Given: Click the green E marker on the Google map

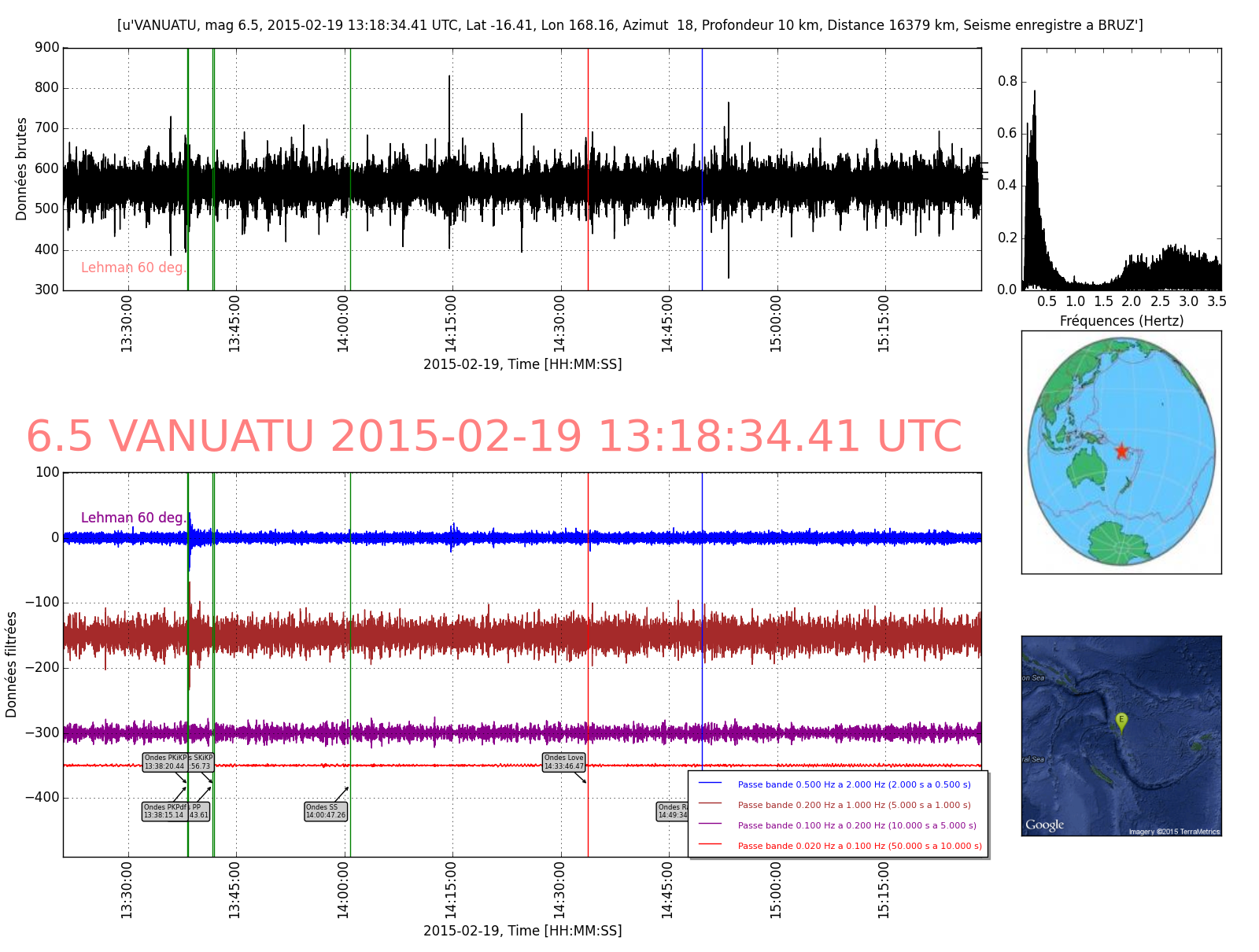Looking at the screenshot, I should [1121, 721].
